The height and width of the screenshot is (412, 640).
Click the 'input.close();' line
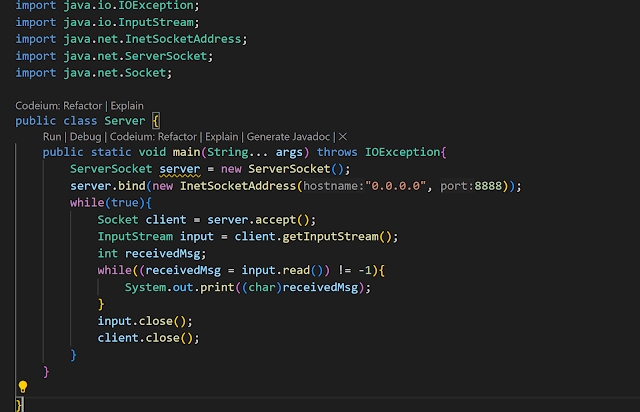click(x=145, y=321)
